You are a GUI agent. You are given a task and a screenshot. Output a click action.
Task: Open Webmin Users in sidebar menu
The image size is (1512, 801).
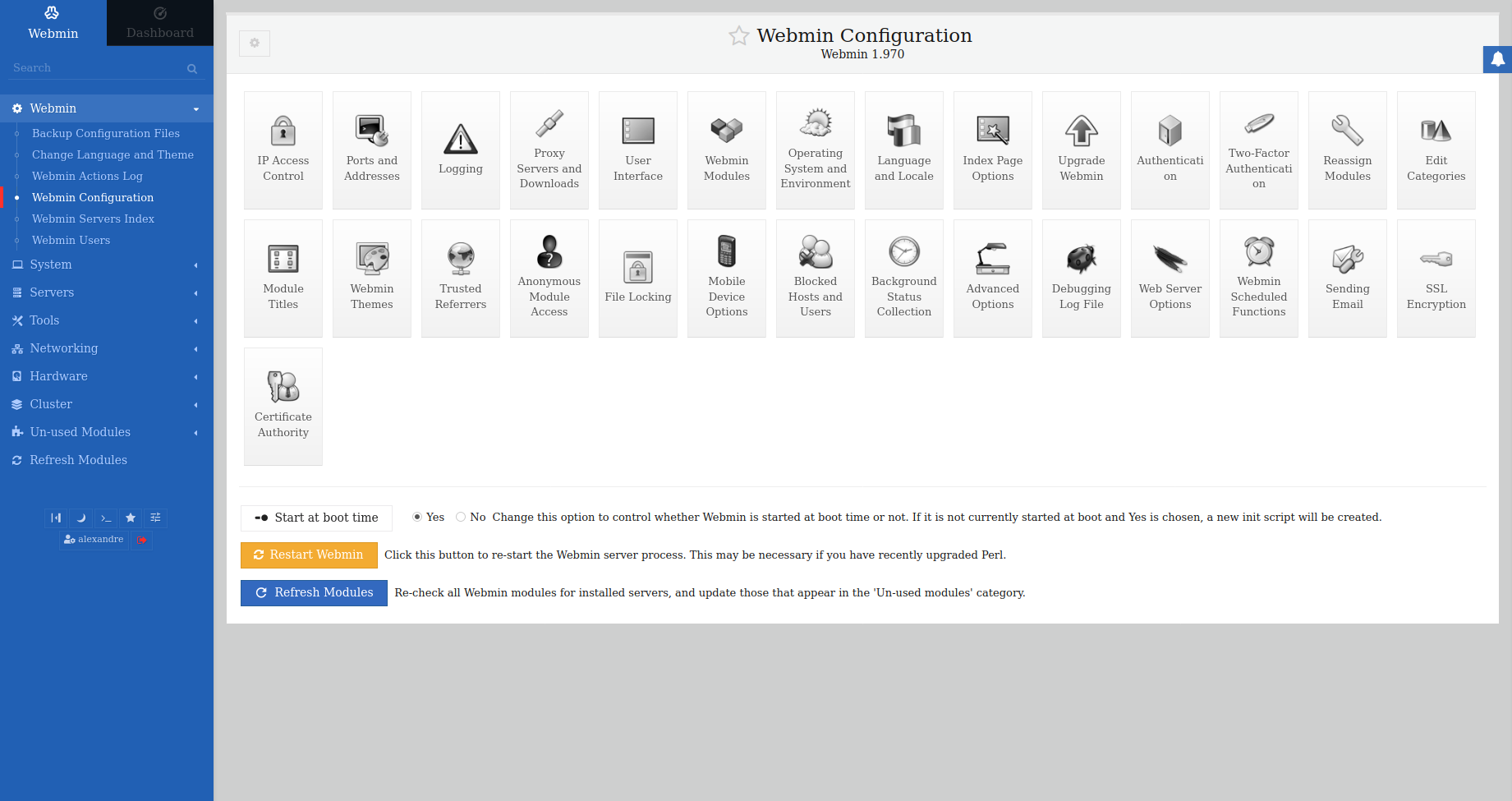71,240
